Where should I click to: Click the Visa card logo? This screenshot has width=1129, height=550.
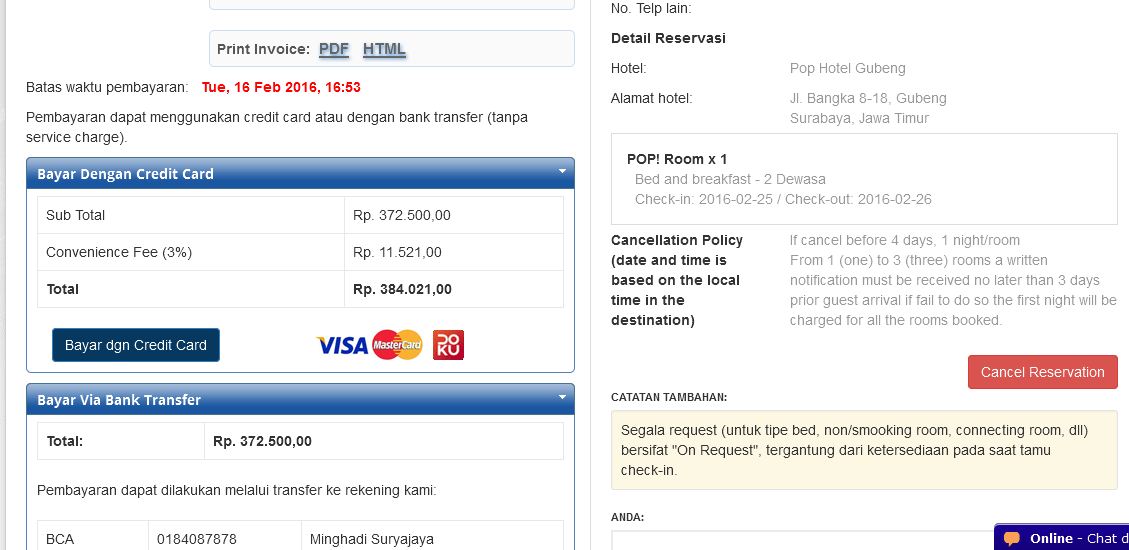click(342, 345)
